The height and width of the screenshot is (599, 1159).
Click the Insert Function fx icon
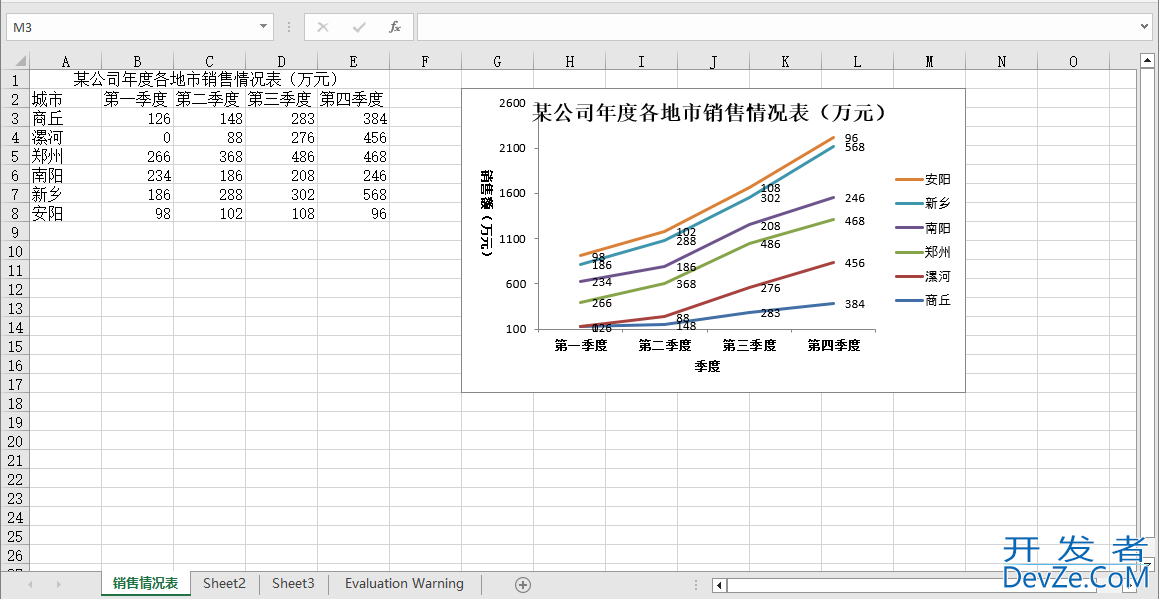pos(395,27)
